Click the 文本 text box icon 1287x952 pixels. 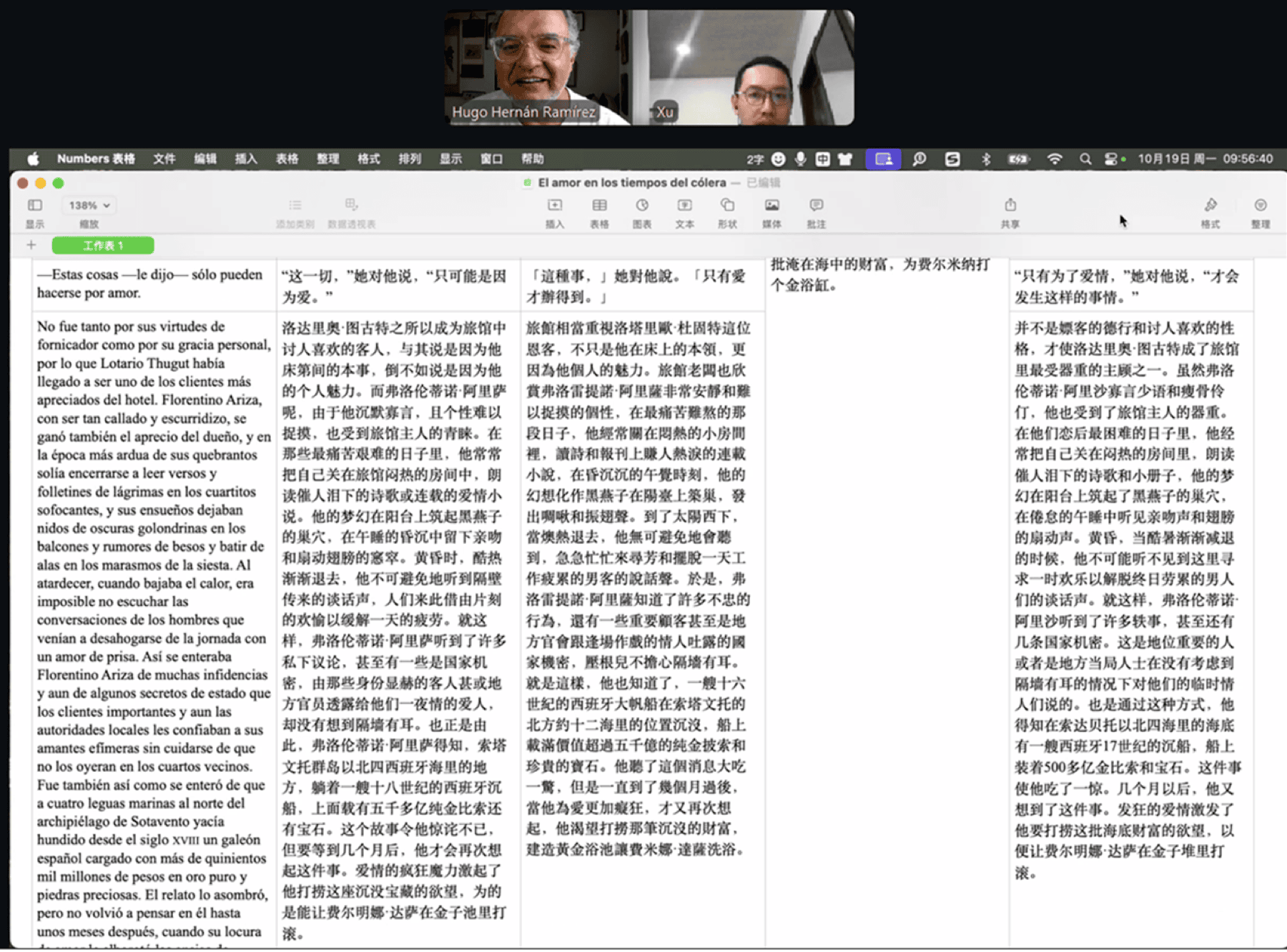tap(684, 206)
